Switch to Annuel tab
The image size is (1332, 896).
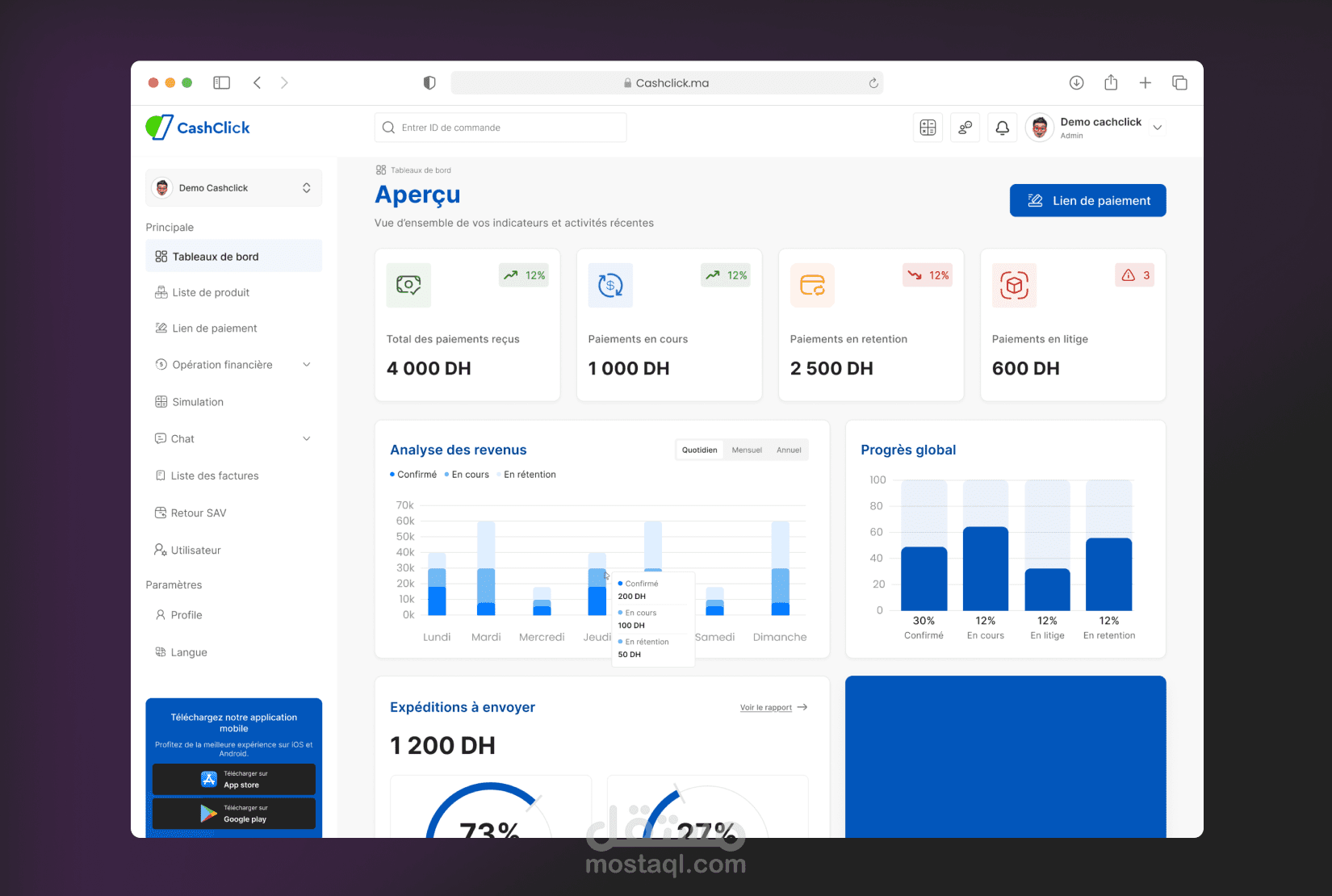click(789, 450)
